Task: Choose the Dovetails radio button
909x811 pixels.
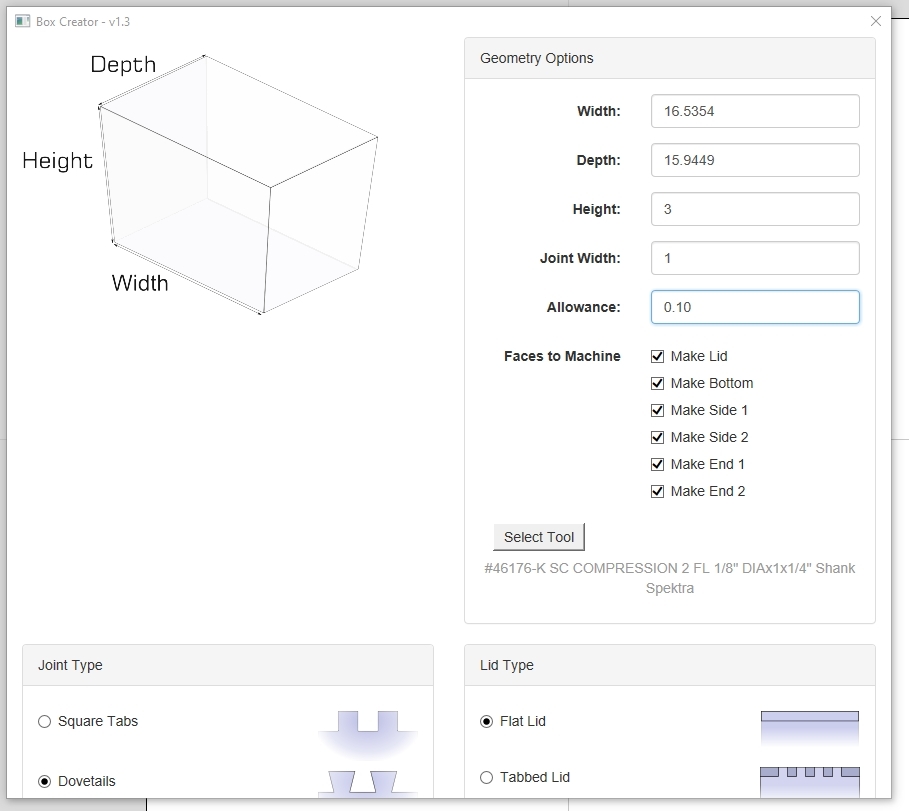Action: [44, 781]
